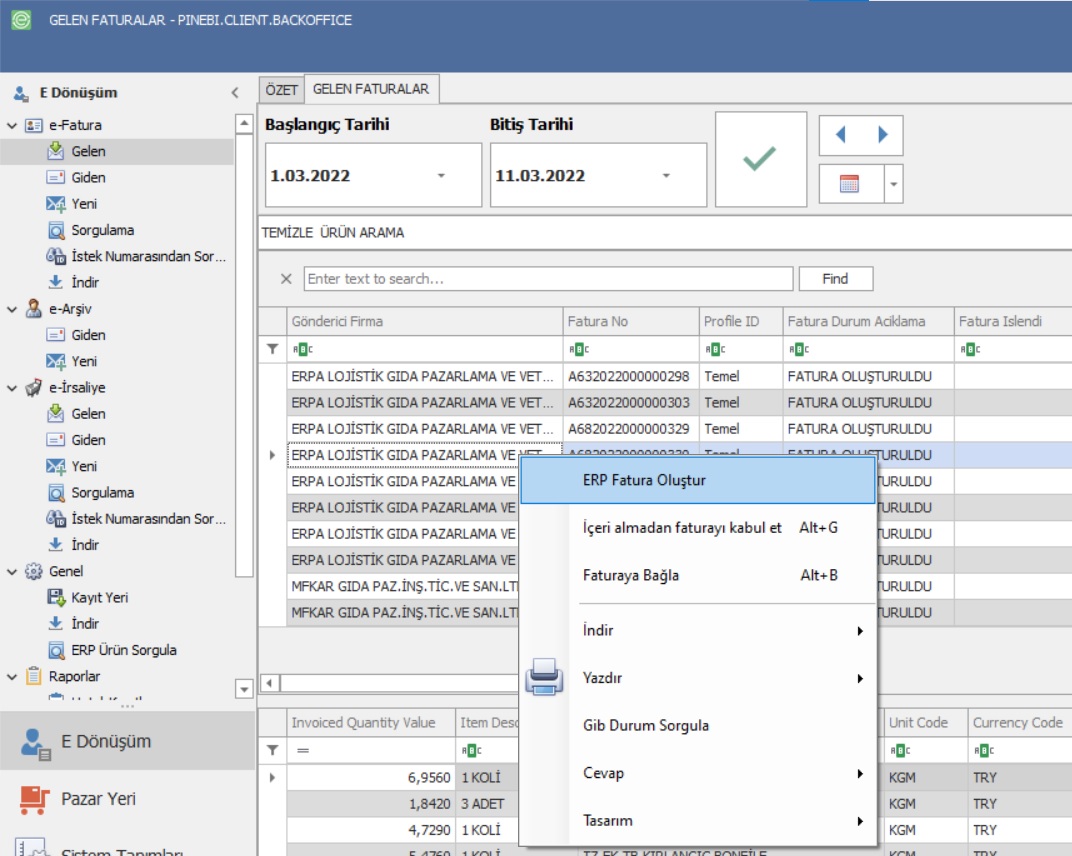Expand the calendar button dropdown arrow
The height and width of the screenshot is (856, 1072).
tap(892, 184)
